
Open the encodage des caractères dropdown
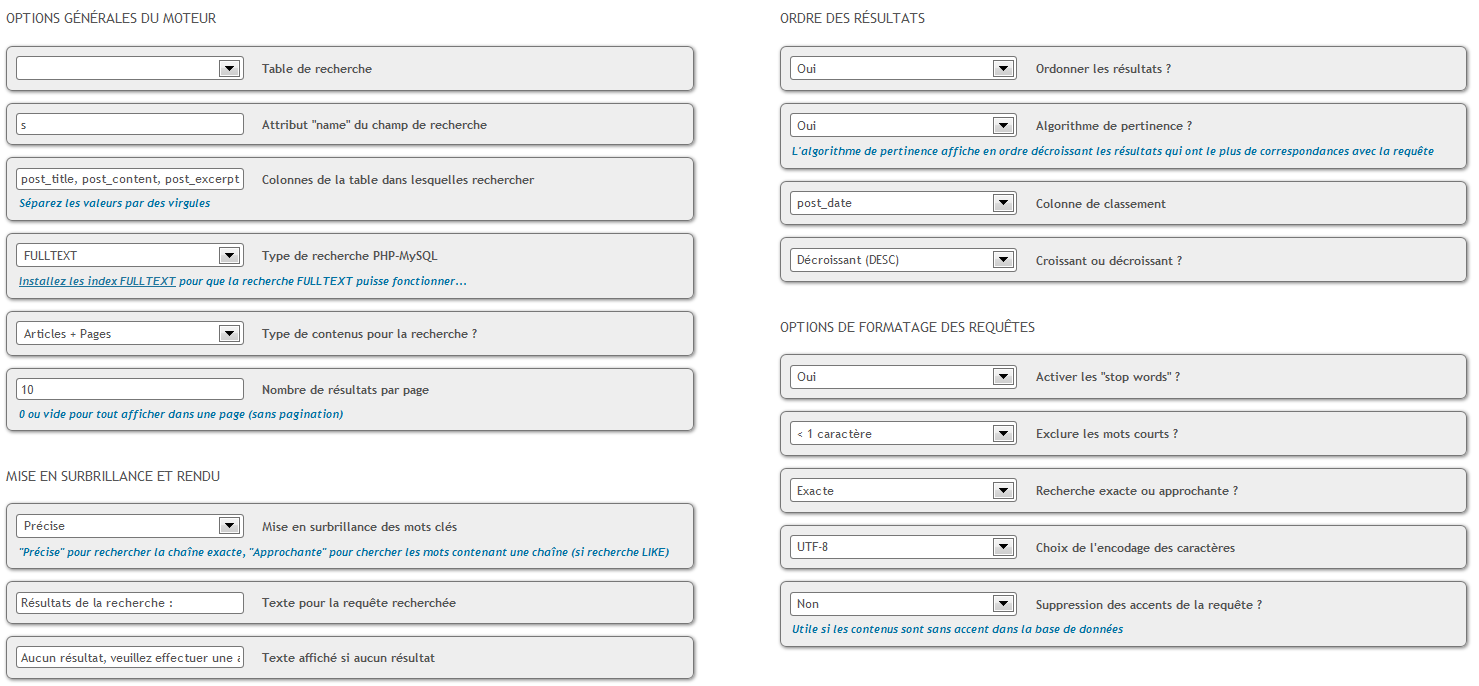(903, 548)
